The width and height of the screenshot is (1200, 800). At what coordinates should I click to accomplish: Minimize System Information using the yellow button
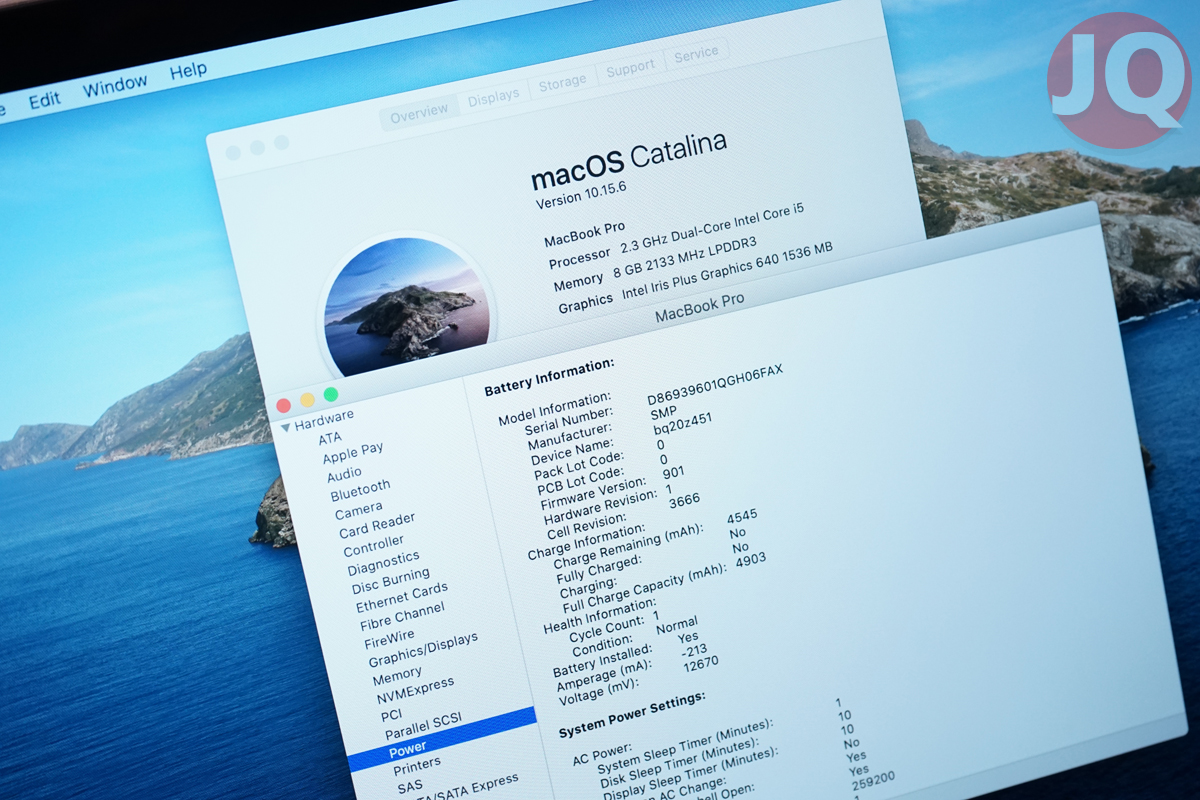(307, 400)
